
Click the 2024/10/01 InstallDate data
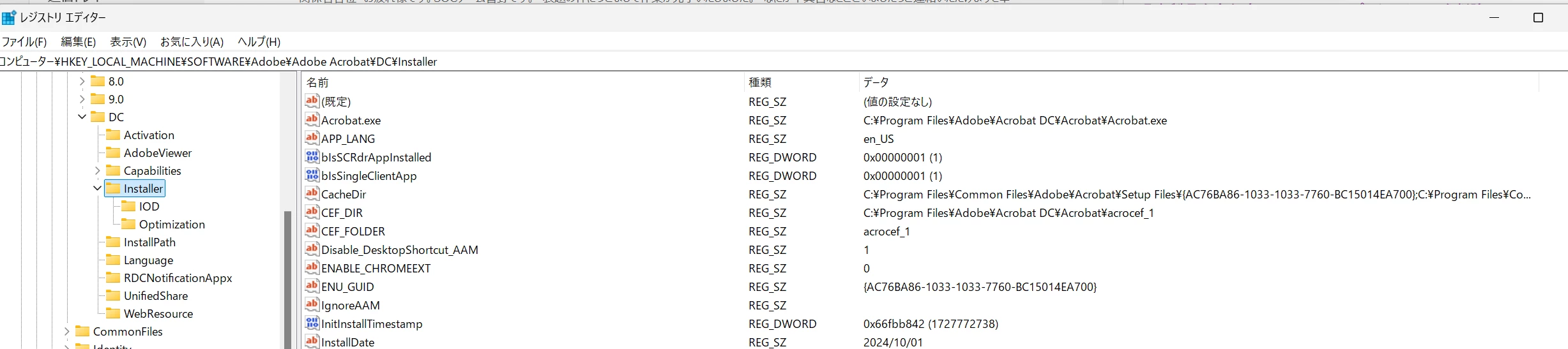893,342
